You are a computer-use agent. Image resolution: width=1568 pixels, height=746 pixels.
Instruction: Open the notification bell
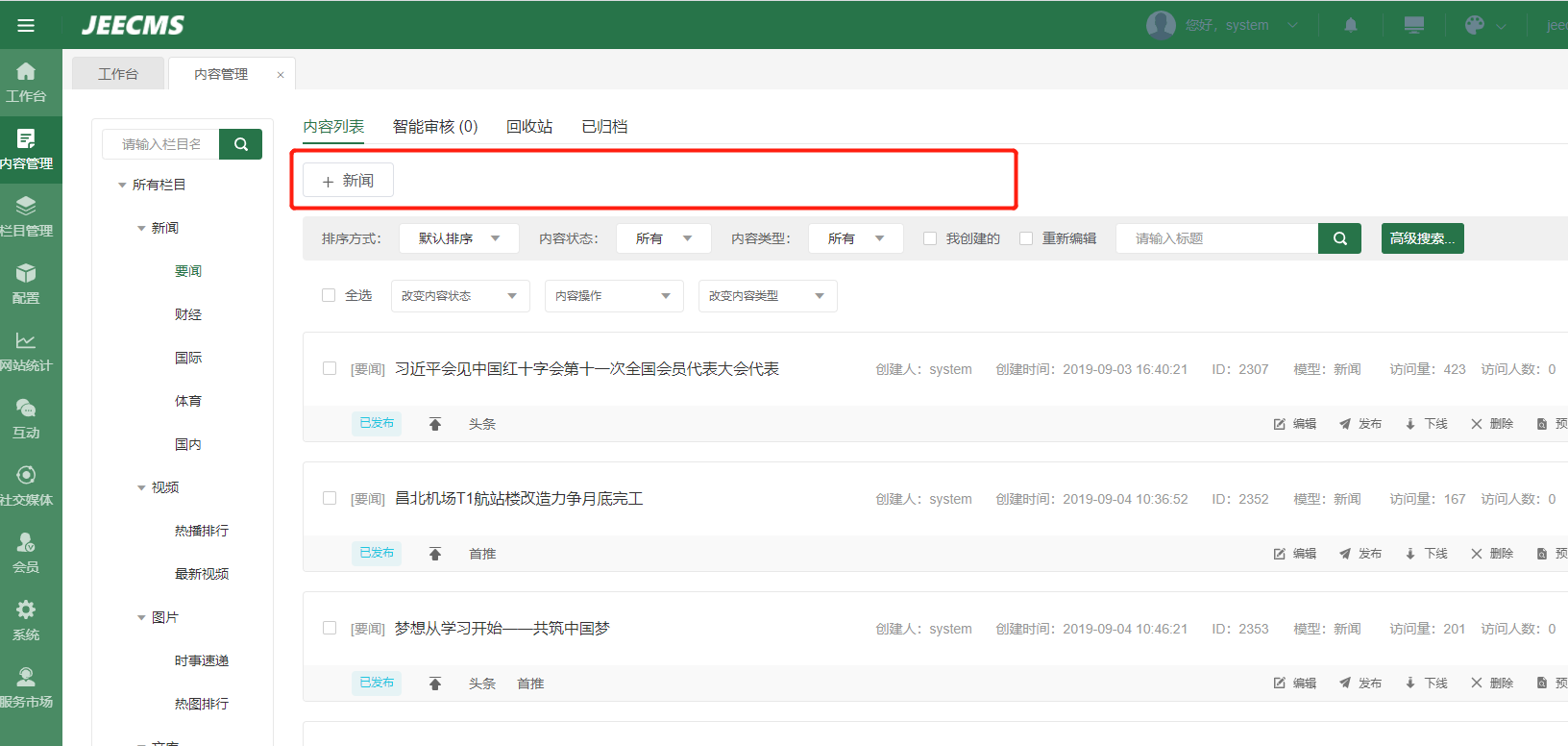point(1351,25)
